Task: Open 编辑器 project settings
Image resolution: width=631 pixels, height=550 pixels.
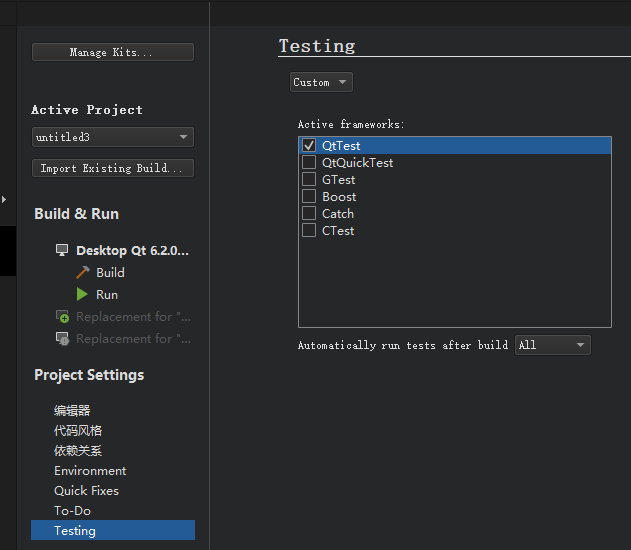Action: coord(72,410)
